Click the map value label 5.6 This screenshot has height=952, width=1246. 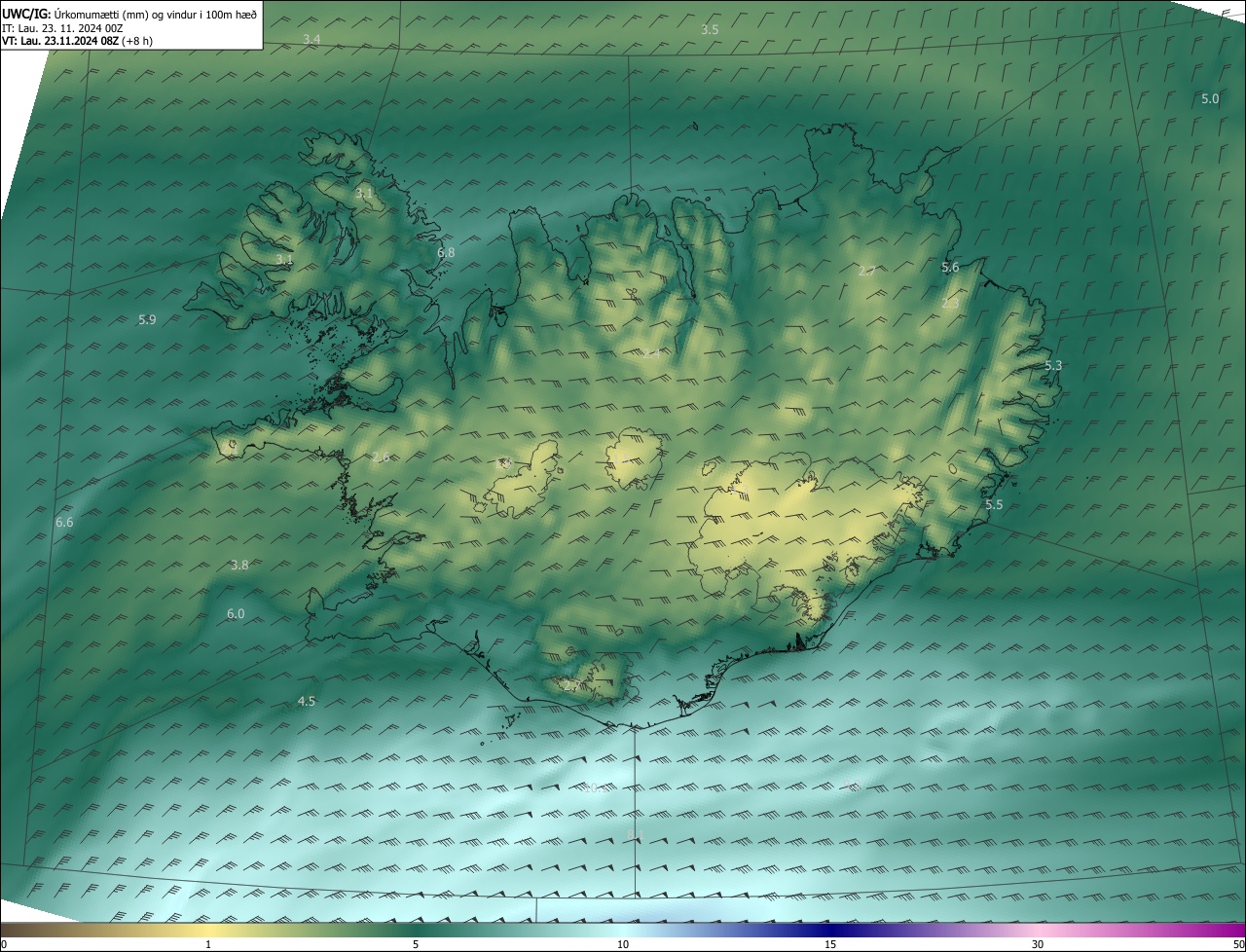950,268
